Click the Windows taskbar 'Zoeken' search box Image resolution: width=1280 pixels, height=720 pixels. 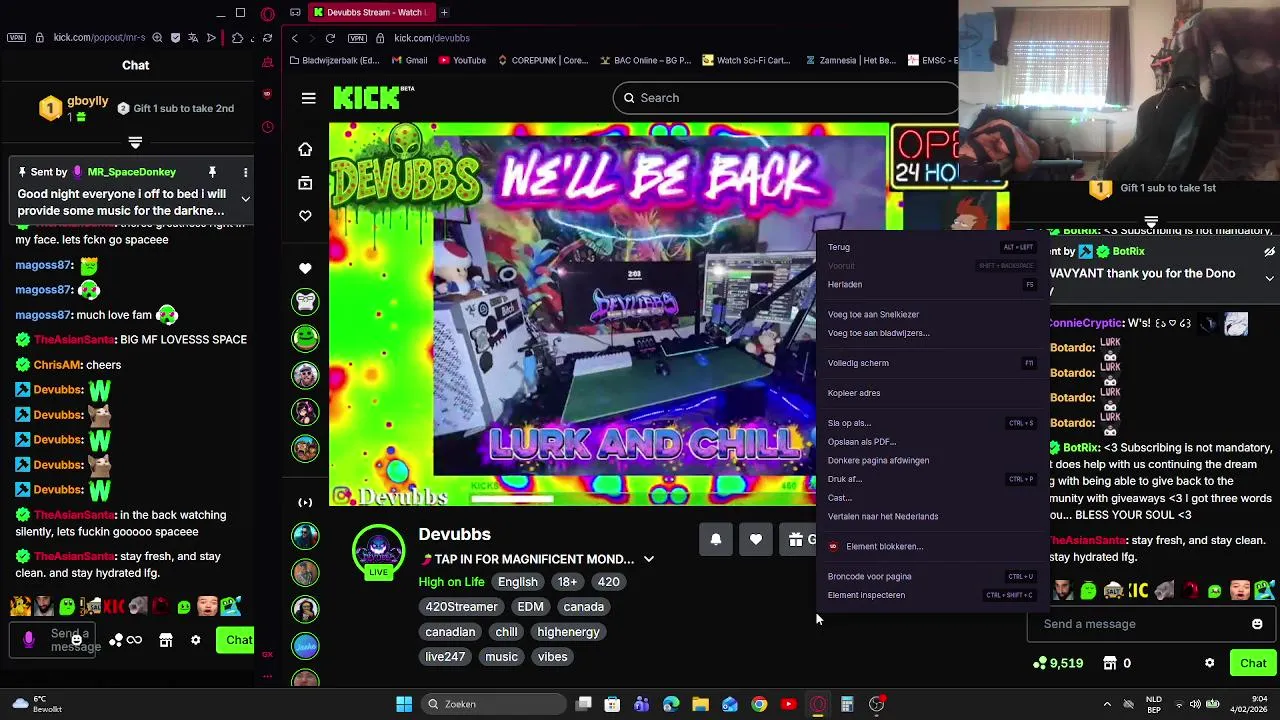point(492,704)
